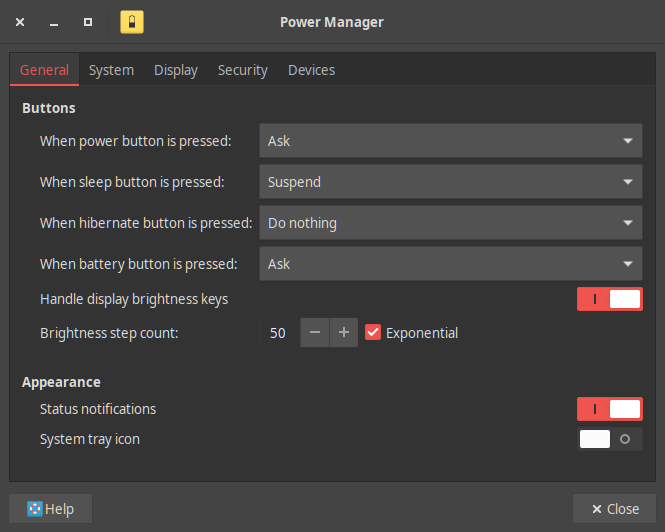Switch to the System tab
The image size is (665, 532).
pyautogui.click(x=111, y=70)
